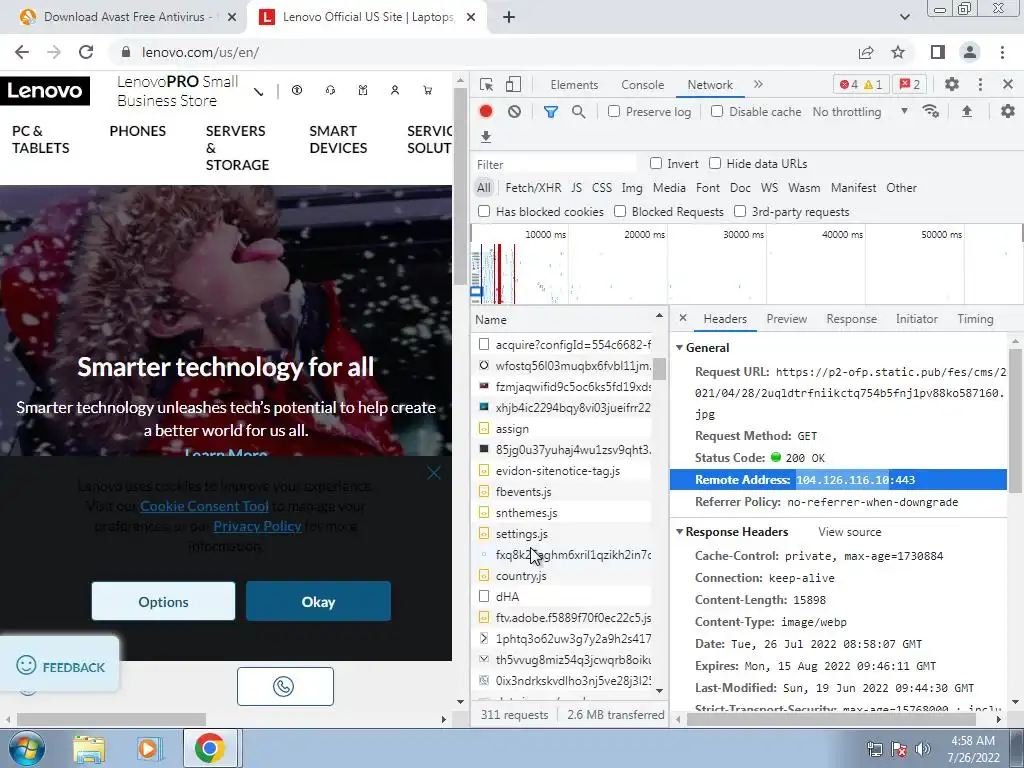Collapse the General section

click(679, 348)
